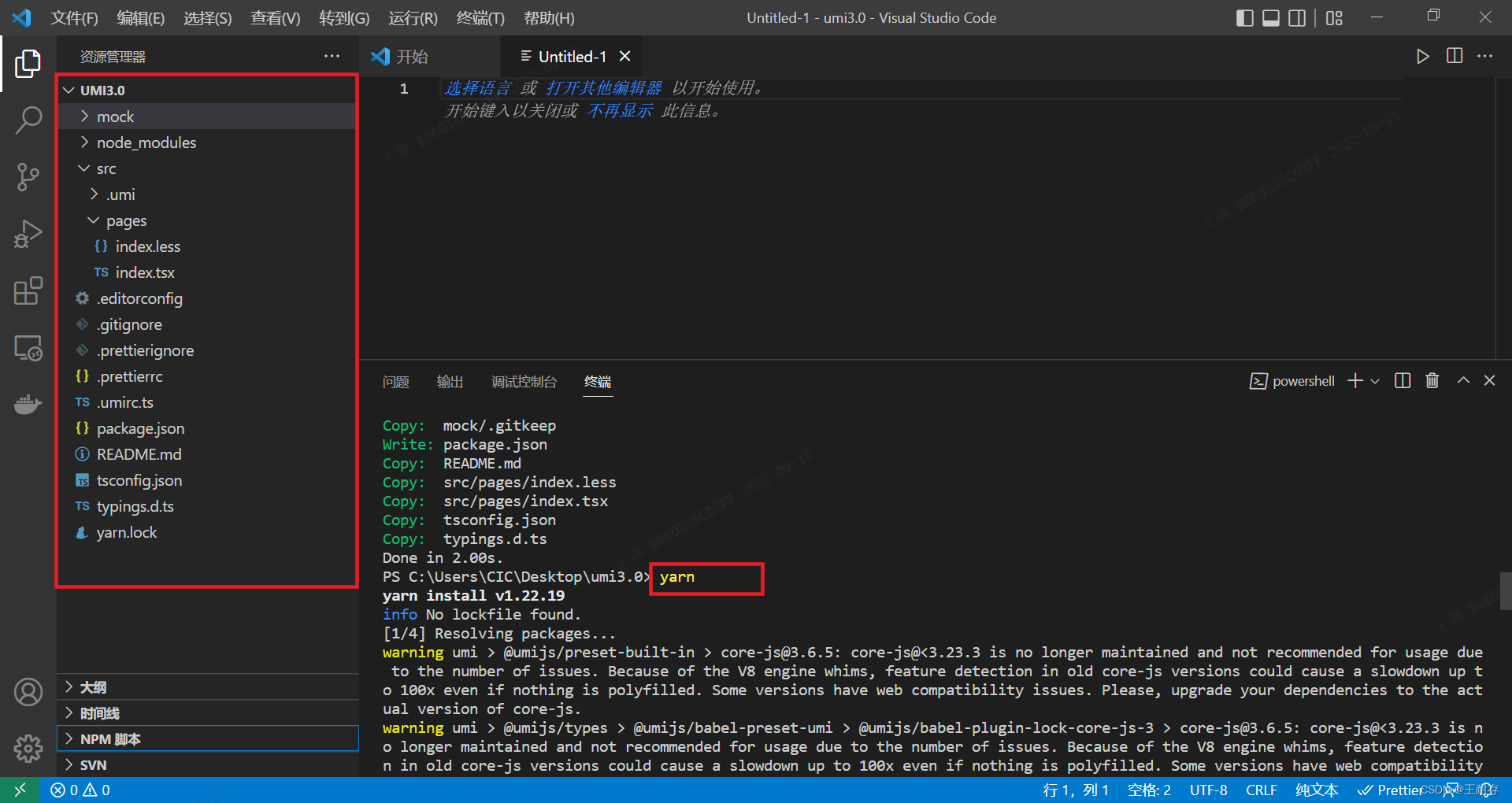This screenshot has height=803, width=1512.
Task: Click the terminal scrollbar thumb
Action: 1505,591
